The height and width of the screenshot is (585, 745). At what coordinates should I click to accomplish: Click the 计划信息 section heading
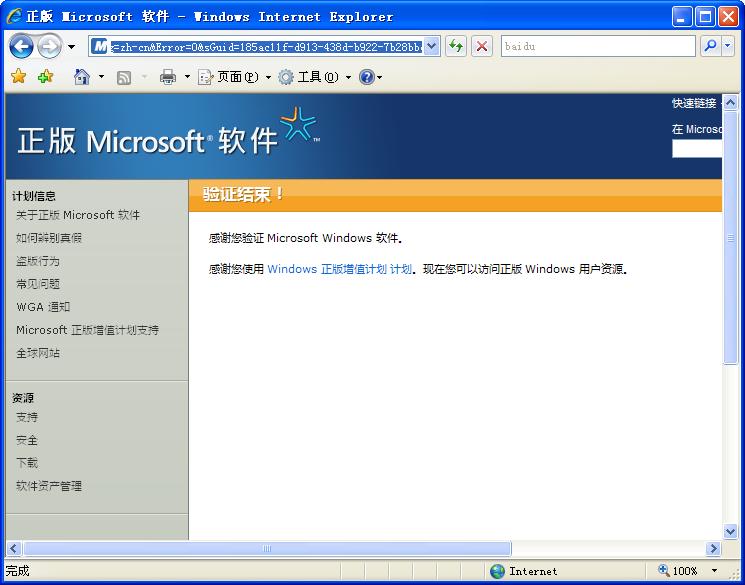point(34,196)
